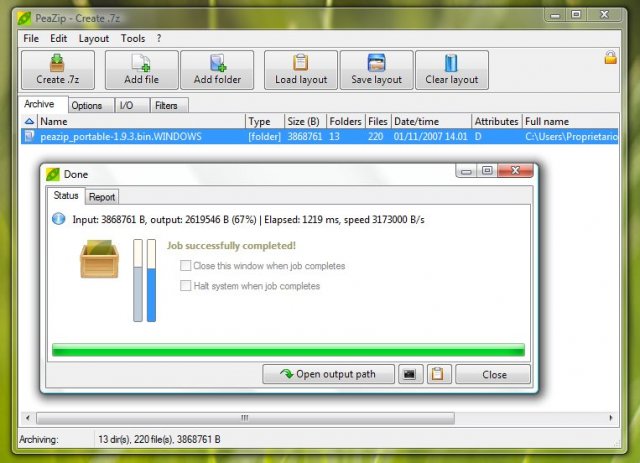The height and width of the screenshot is (463, 640).
Task: Sort by the Full name column header
Action: 571,121
